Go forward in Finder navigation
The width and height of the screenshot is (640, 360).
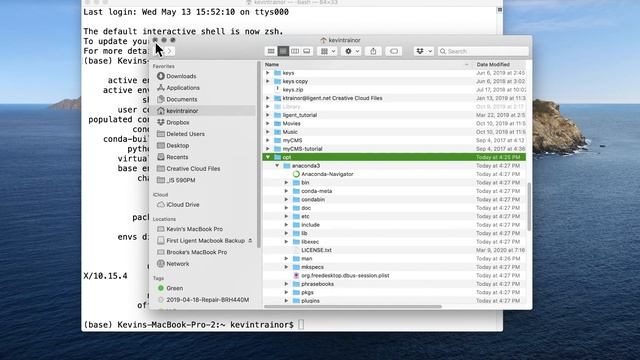[169, 51]
